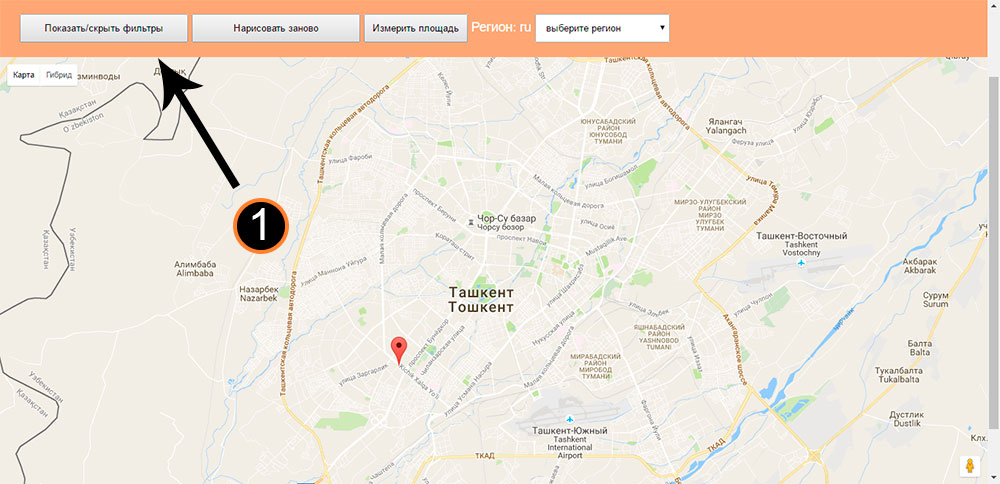Click the red location marker pin
The width and height of the screenshot is (1000, 484).
[399, 351]
